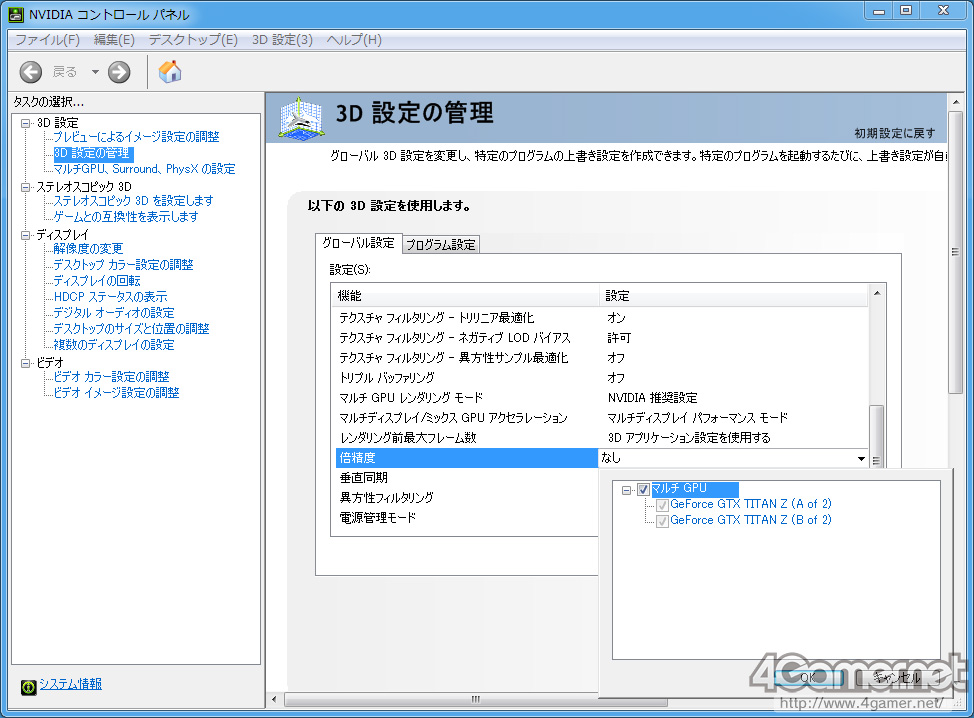974x718 pixels.
Task: Click the green back arrow button
Action: click(30, 72)
